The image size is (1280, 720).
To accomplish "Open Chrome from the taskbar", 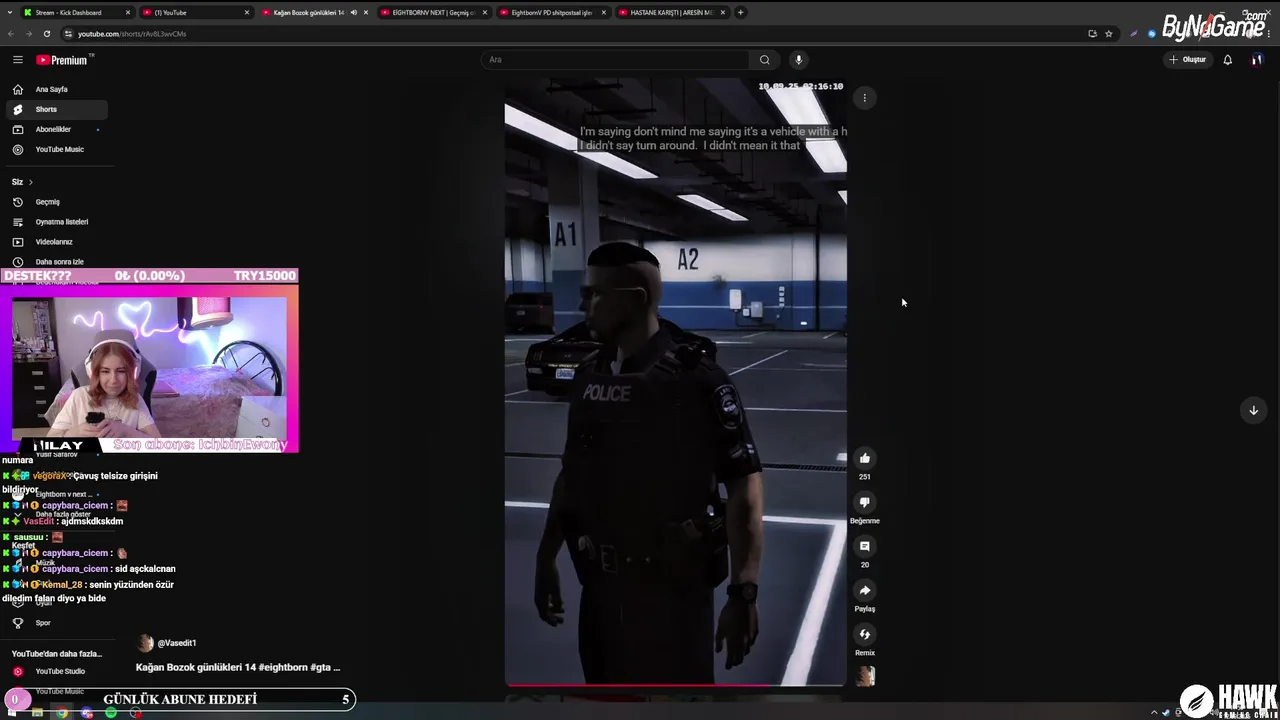I will pyautogui.click(x=62, y=713).
